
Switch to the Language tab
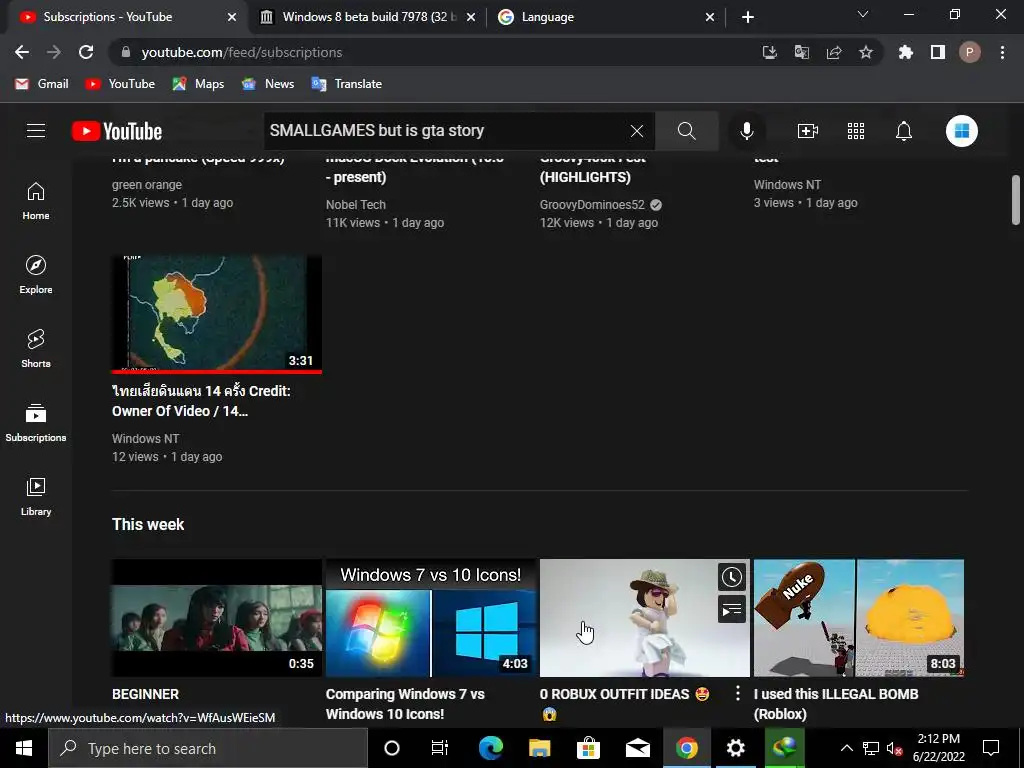pyautogui.click(x=605, y=17)
